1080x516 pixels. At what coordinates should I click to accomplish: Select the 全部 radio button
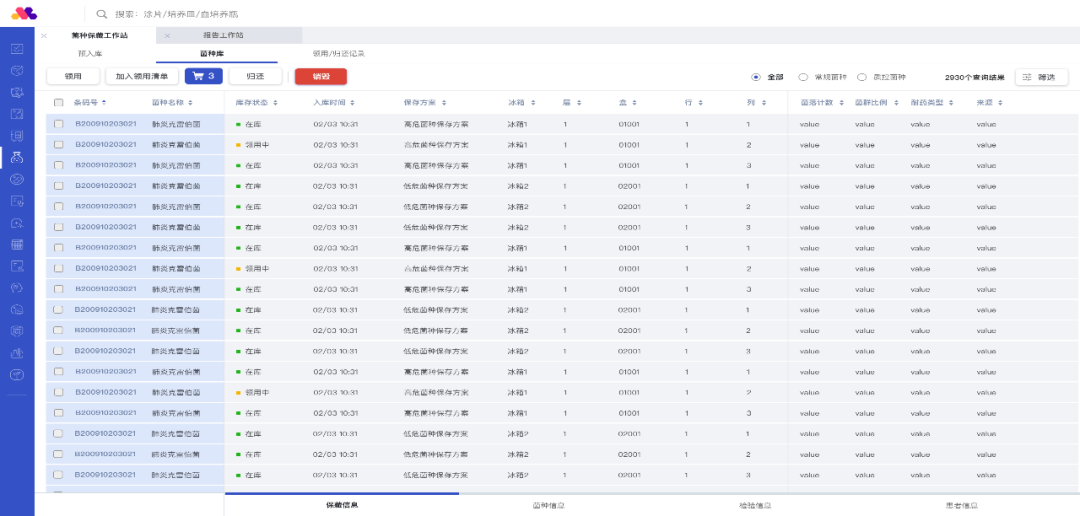756,77
